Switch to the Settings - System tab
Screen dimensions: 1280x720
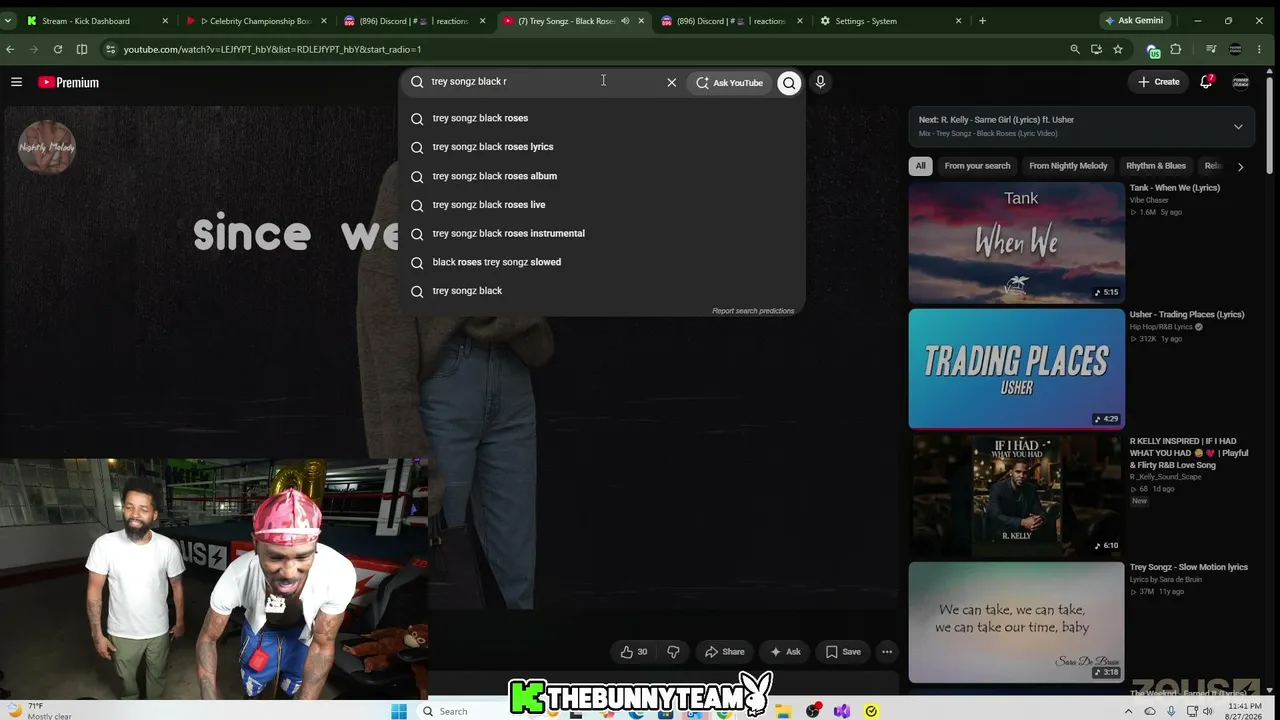(x=890, y=21)
